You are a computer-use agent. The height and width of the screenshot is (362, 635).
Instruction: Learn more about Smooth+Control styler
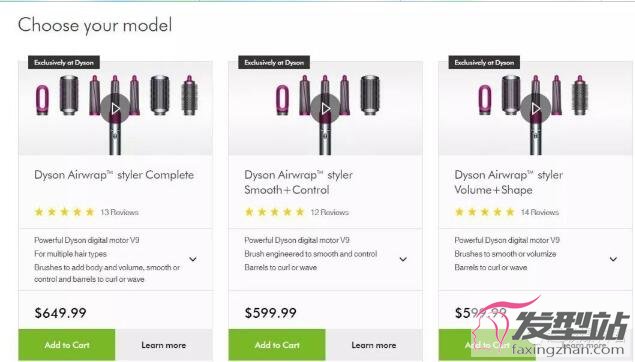pyautogui.click(x=374, y=345)
